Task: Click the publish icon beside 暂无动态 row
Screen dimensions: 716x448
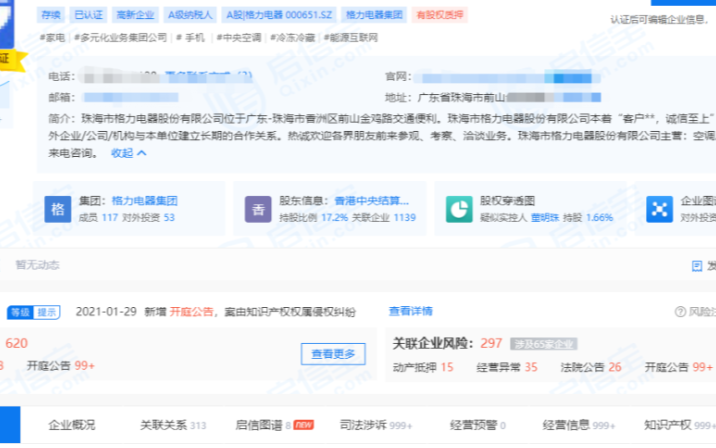Action: (697, 266)
